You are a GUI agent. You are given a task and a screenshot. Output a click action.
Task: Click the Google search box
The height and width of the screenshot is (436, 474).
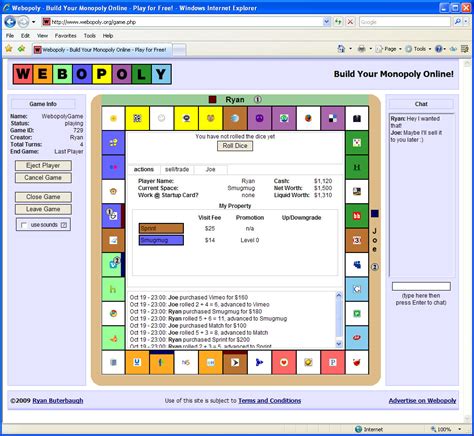[405, 22]
